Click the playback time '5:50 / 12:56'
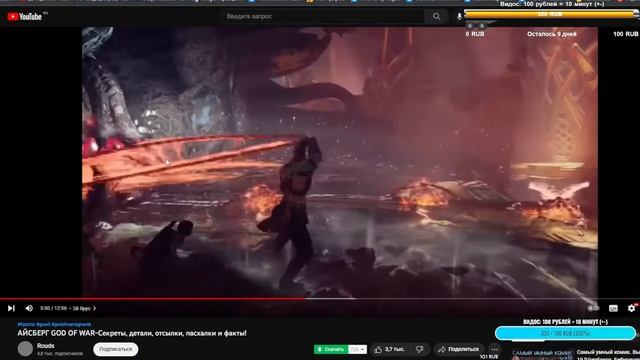Image resolution: width=640 pixels, height=360 pixels. click(x=53, y=308)
